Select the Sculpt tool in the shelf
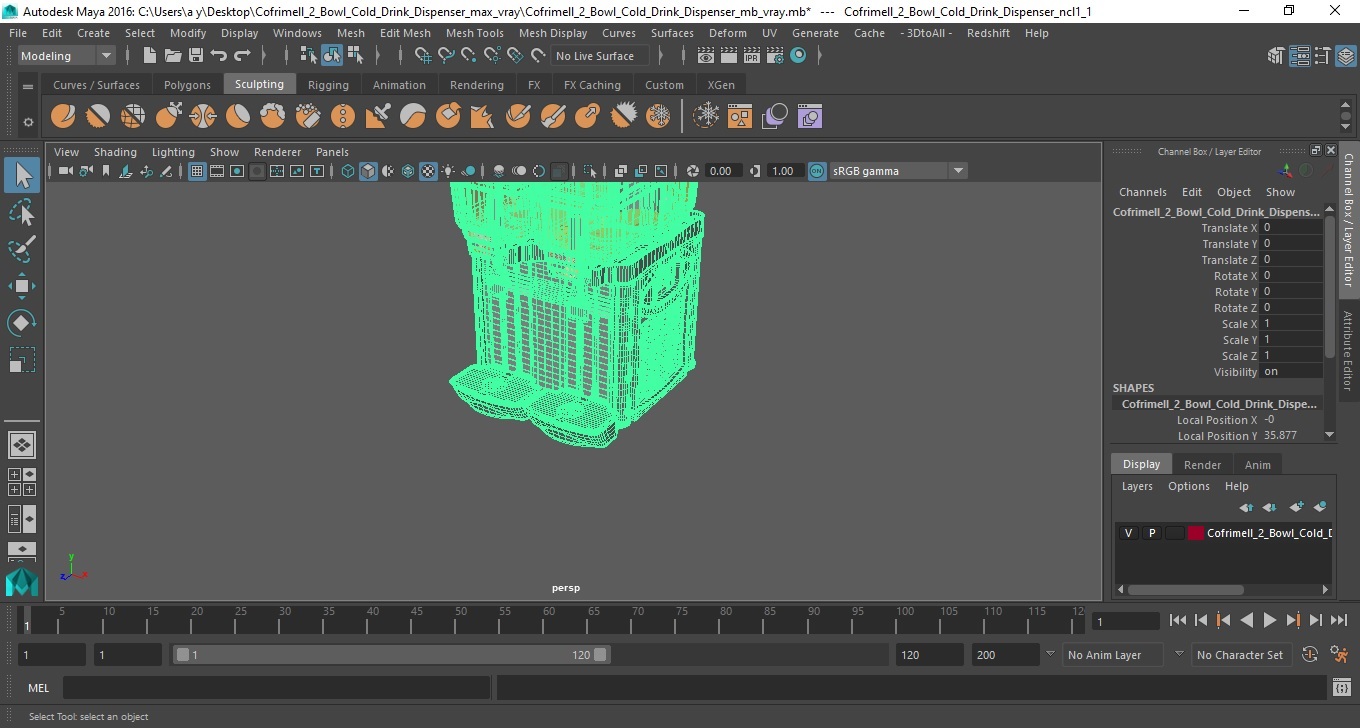The width and height of the screenshot is (1360, 728). (63, 117)
